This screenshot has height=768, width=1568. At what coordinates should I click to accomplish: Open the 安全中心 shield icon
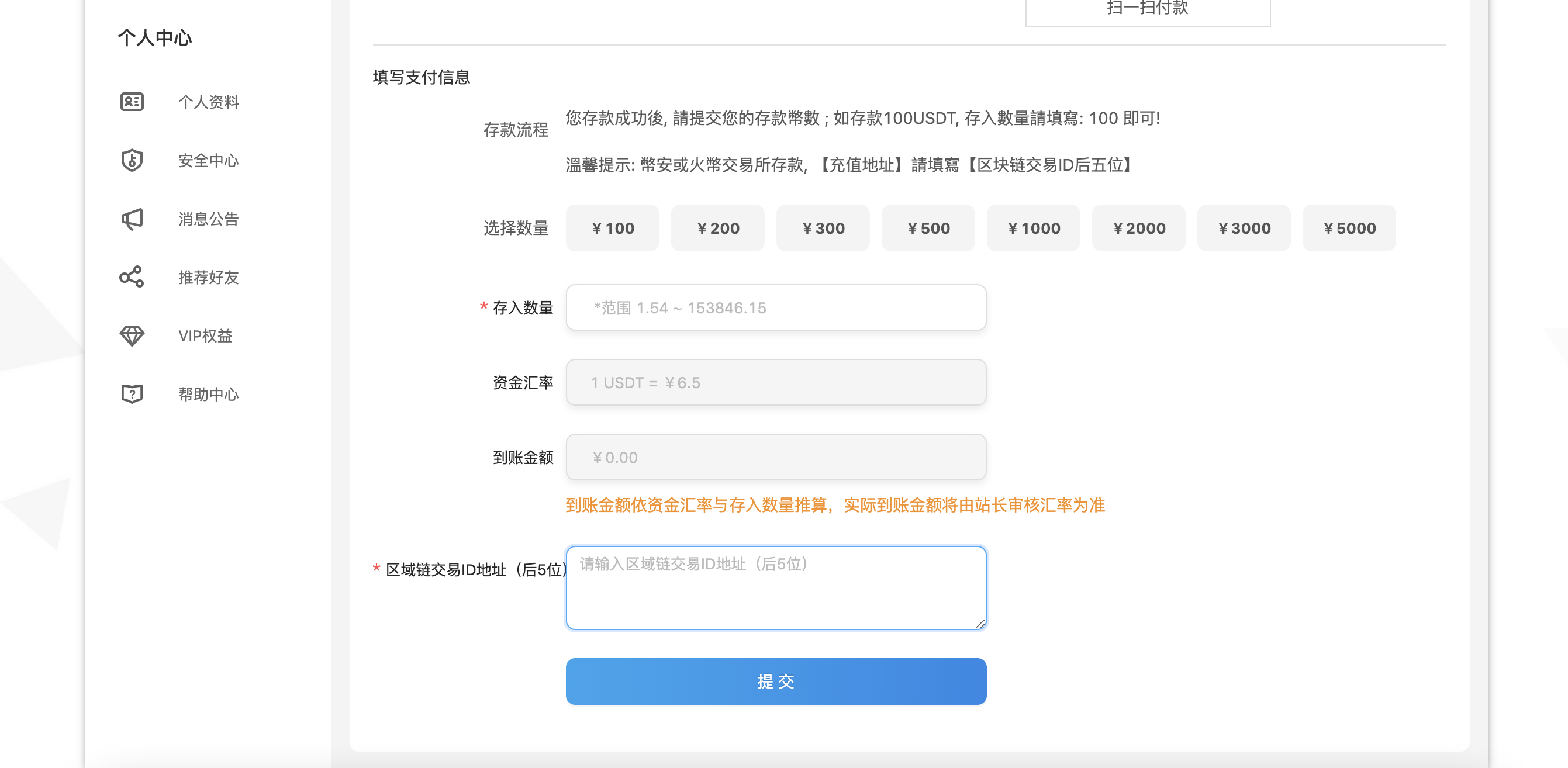pyautogui.click(x=132, y=160)
